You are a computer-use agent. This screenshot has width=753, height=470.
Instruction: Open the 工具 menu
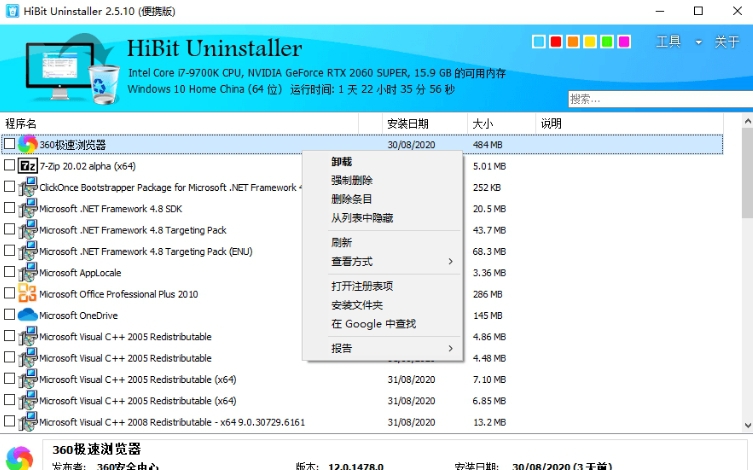point(668,42)
